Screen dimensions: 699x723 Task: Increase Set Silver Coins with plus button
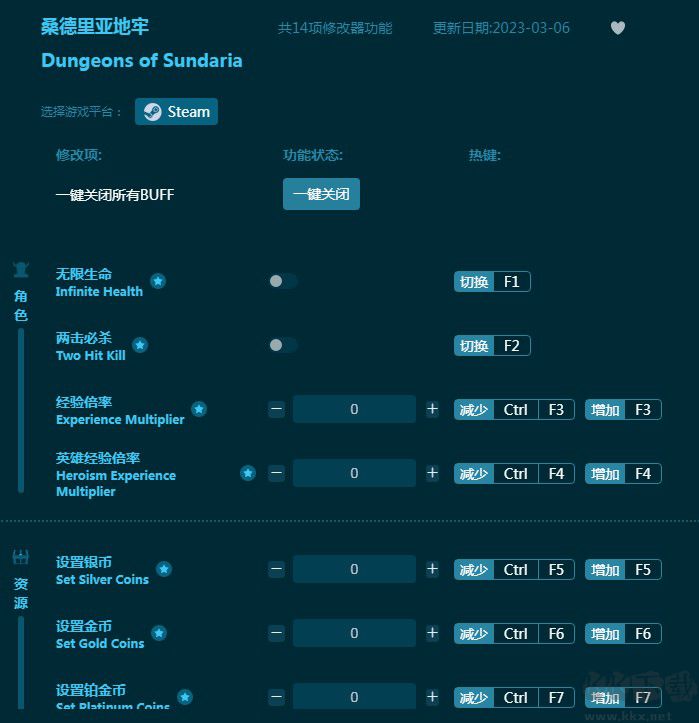[x=432, y=569]
